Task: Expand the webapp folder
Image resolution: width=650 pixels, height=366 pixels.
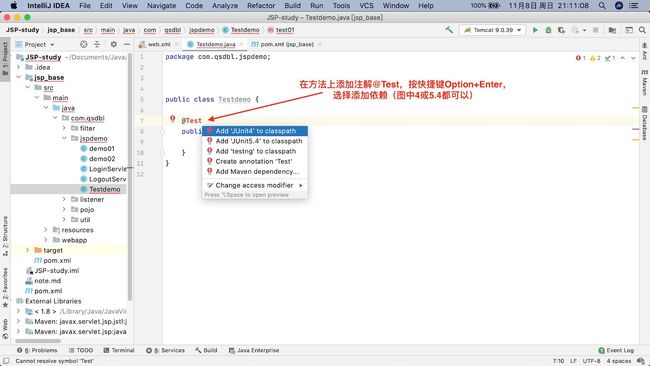Action: (x=46, y=240)
